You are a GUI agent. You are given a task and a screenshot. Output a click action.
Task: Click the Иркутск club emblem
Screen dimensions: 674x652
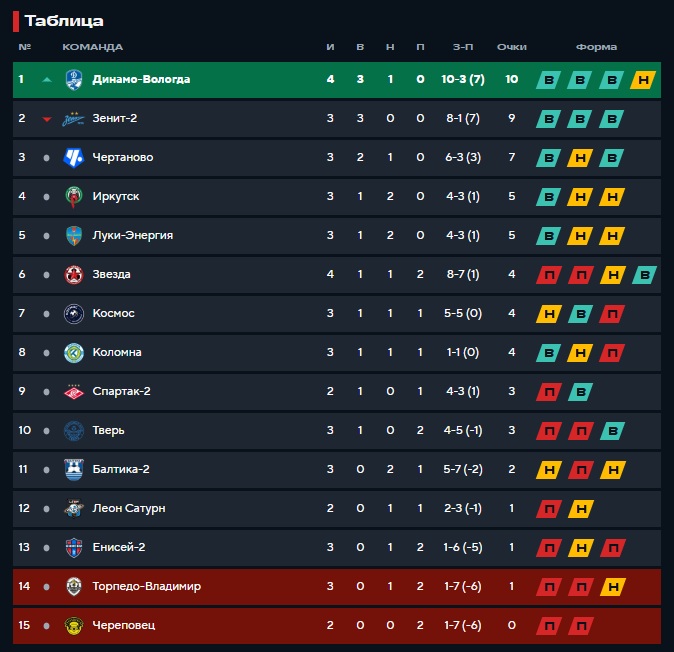[74, 196]
